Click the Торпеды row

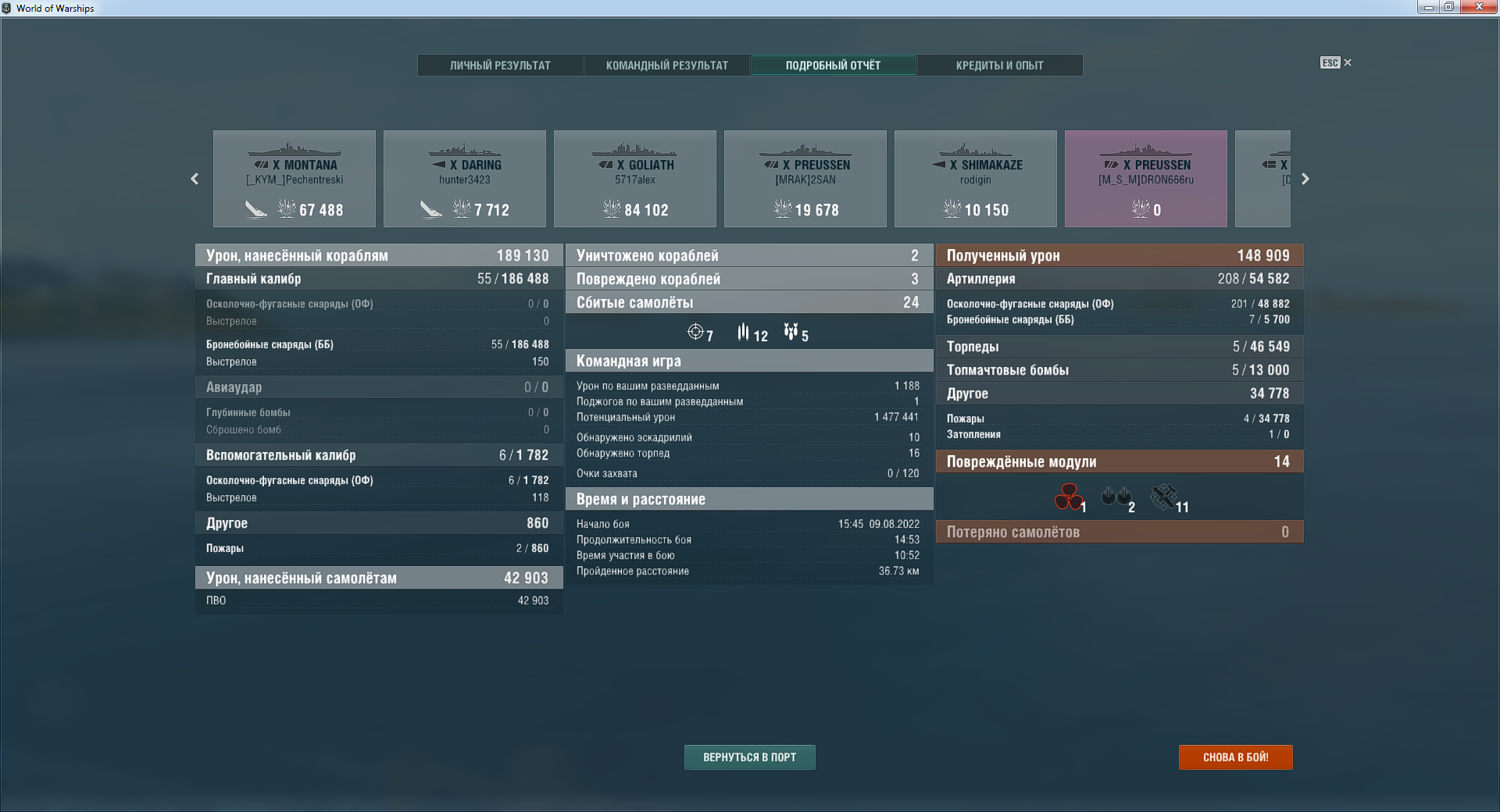(x=1120, y=347)
